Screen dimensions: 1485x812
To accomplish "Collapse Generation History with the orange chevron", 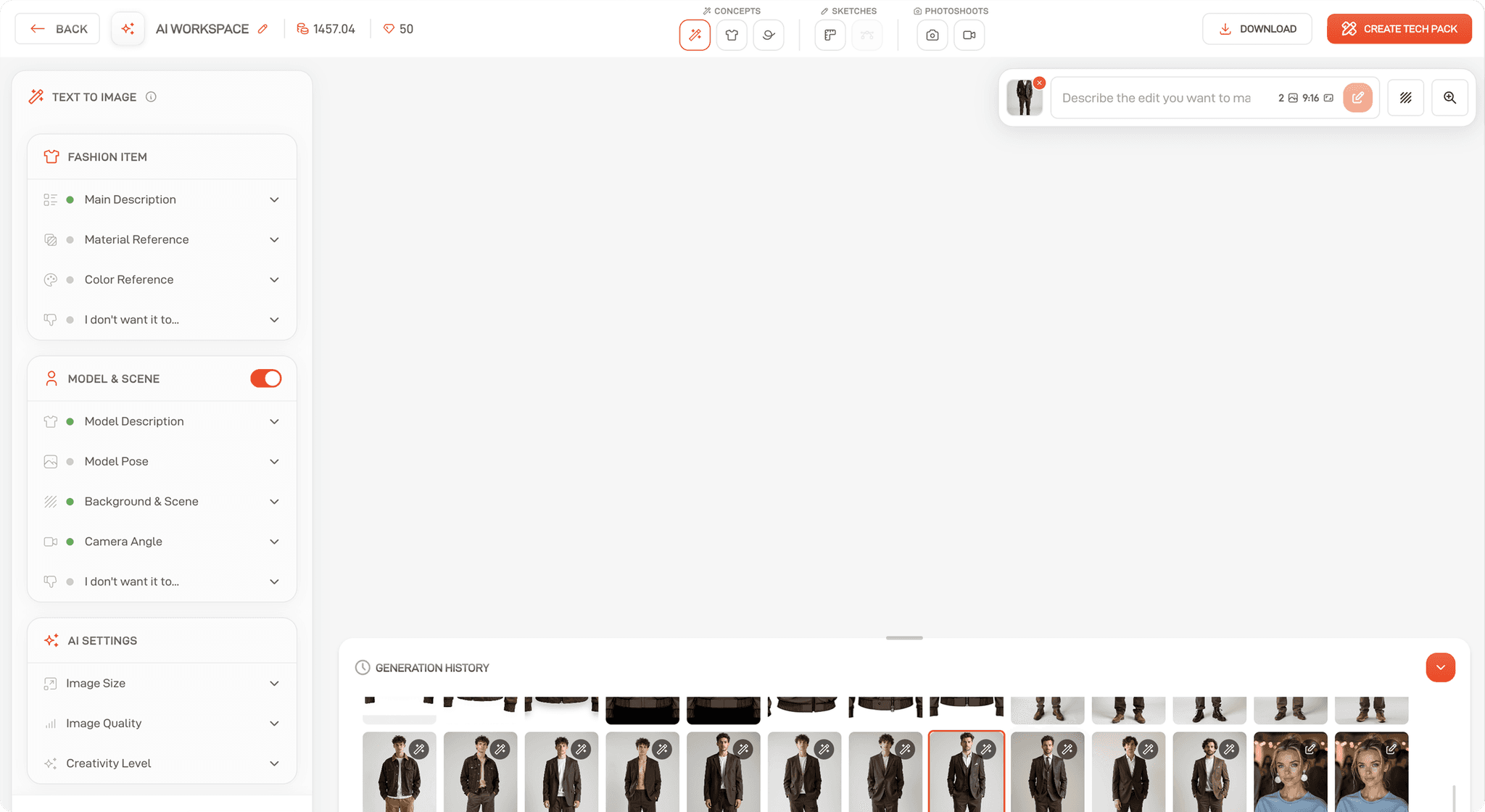I will pos(1440,668).
